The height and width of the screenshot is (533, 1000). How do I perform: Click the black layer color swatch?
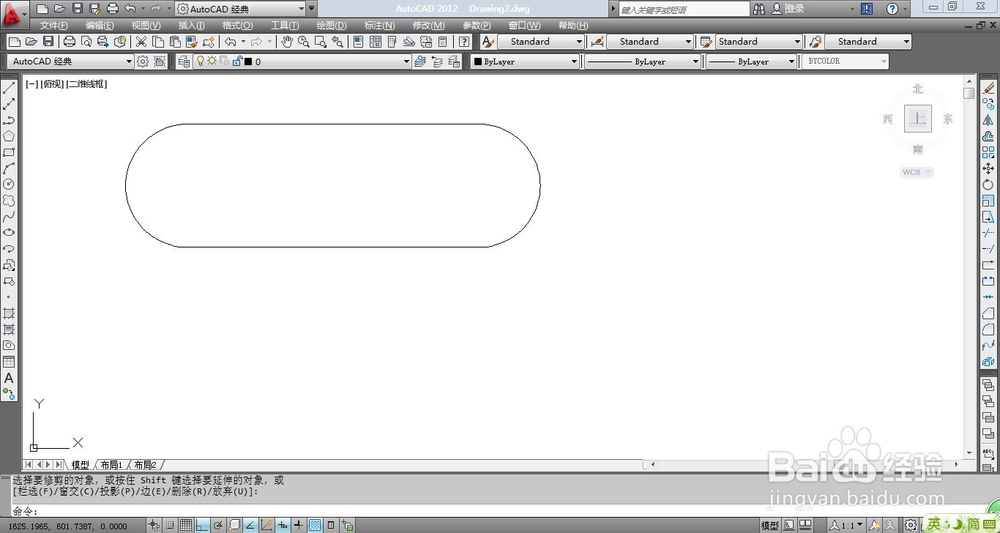(x=248, y=62)
